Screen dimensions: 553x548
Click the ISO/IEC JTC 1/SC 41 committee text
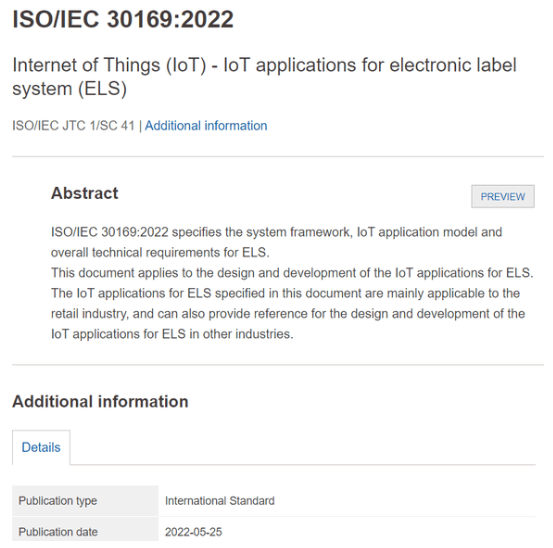pos(74,126)
